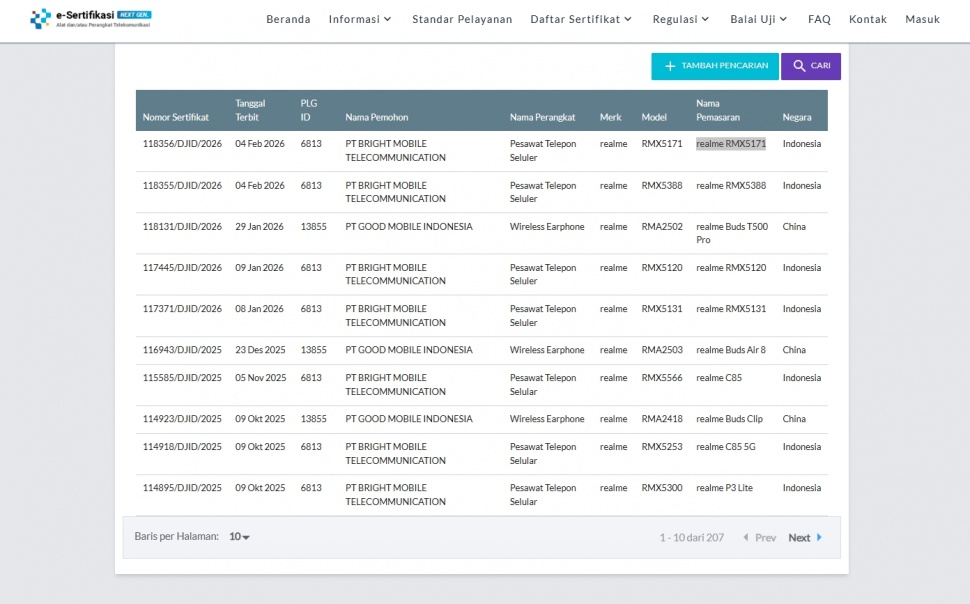Expand the Regulasi menu
The image size is (970, 604).
tap(681, 19)
